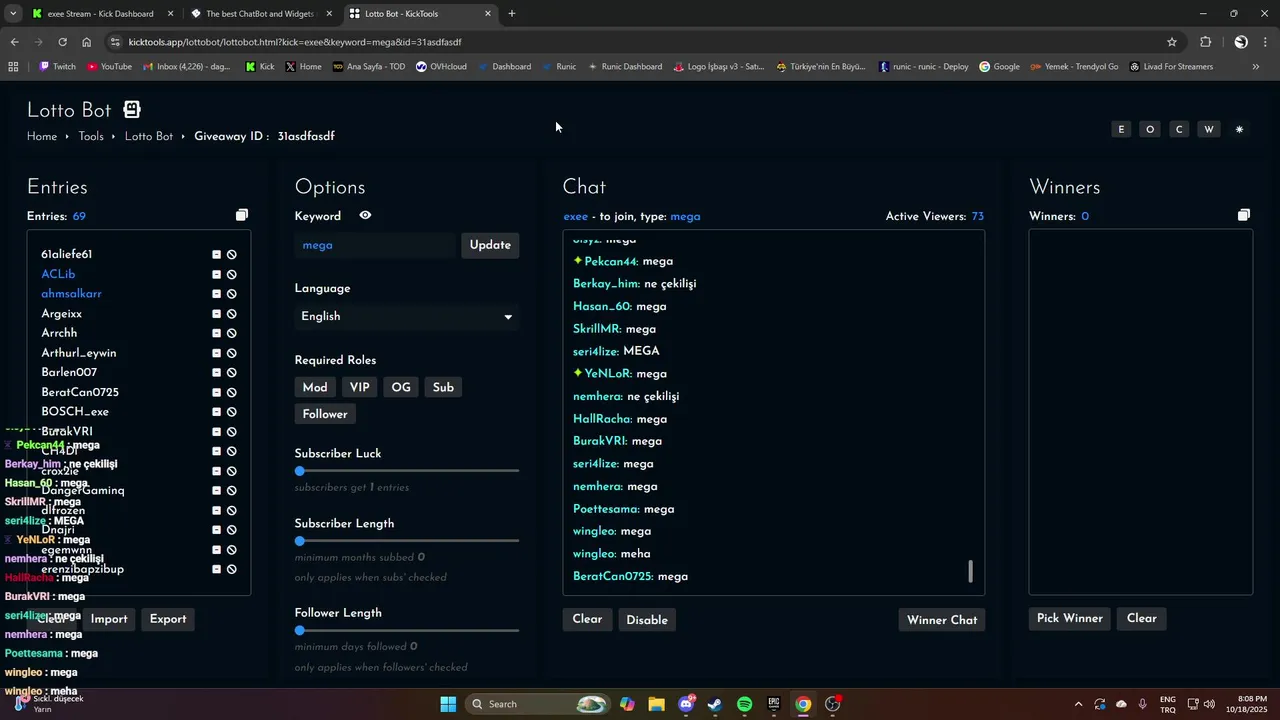This screenshot has width=1280, height=720.
Task: Open the Chrome tab search dropdown
Action: (x=13, y=14)
